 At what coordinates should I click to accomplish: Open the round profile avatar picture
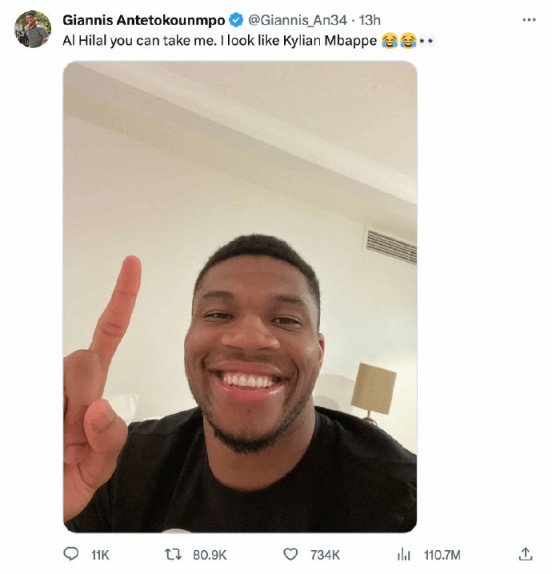click(x=33, y=29)
